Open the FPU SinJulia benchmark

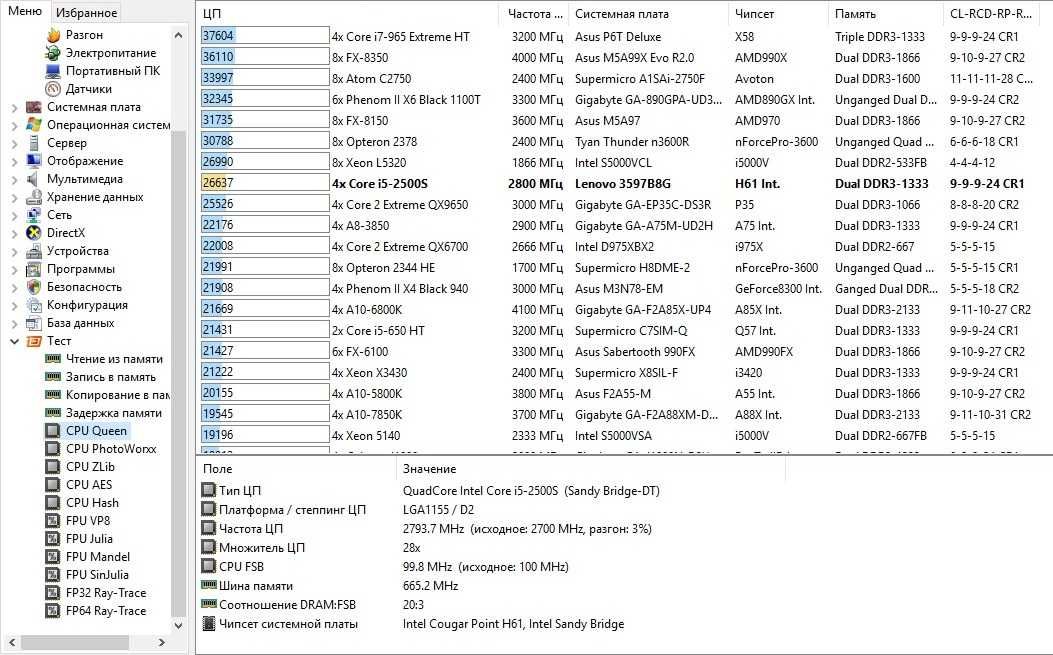click(97, 575)
